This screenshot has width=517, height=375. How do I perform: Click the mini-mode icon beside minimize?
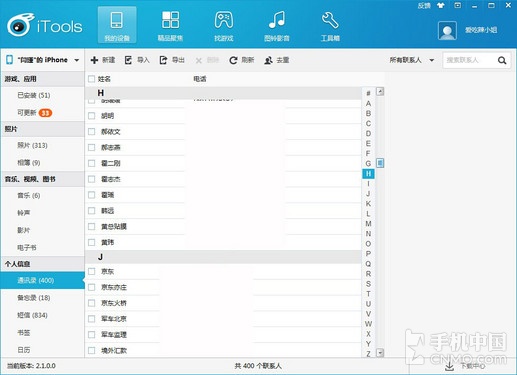[458, 5]
